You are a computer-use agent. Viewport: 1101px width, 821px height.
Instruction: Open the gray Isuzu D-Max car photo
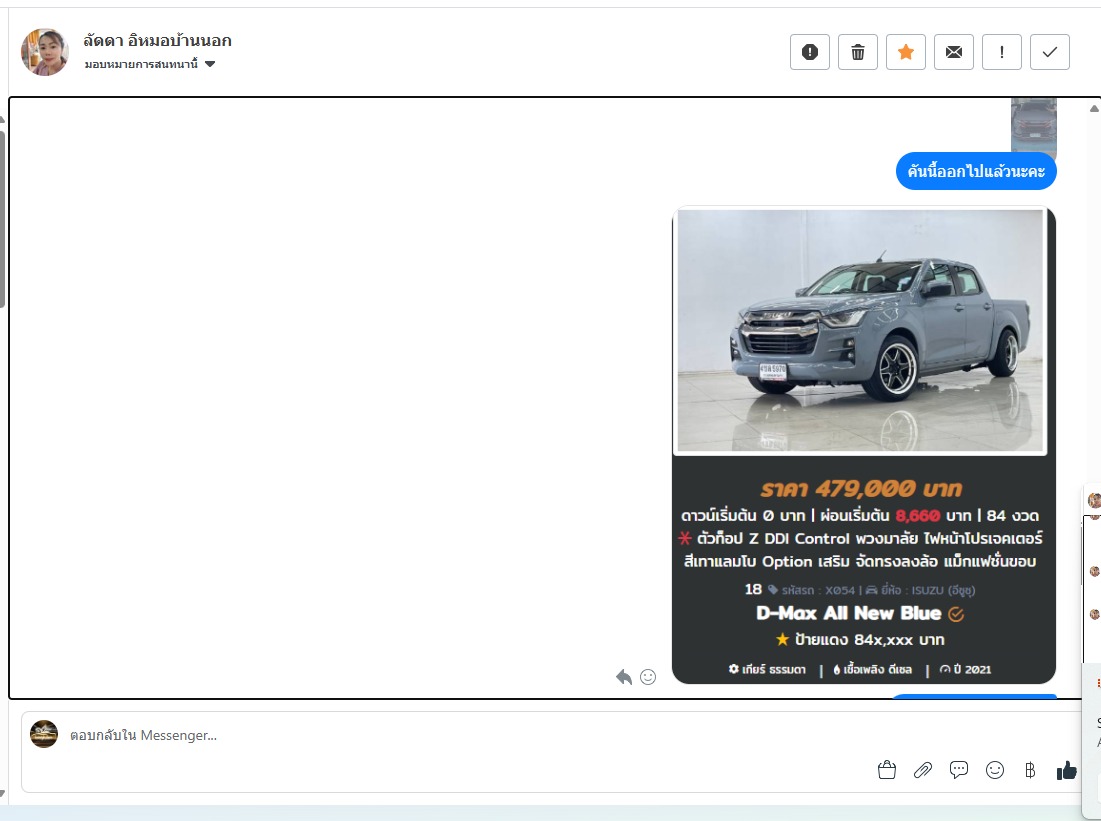pos(860,330)
